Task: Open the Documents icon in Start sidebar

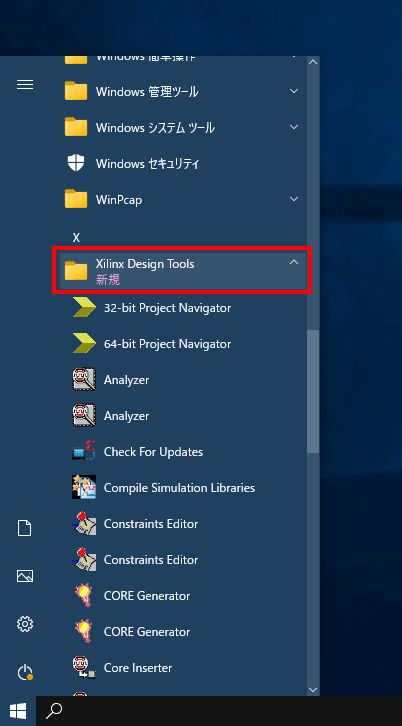Action: click(25, 528)
